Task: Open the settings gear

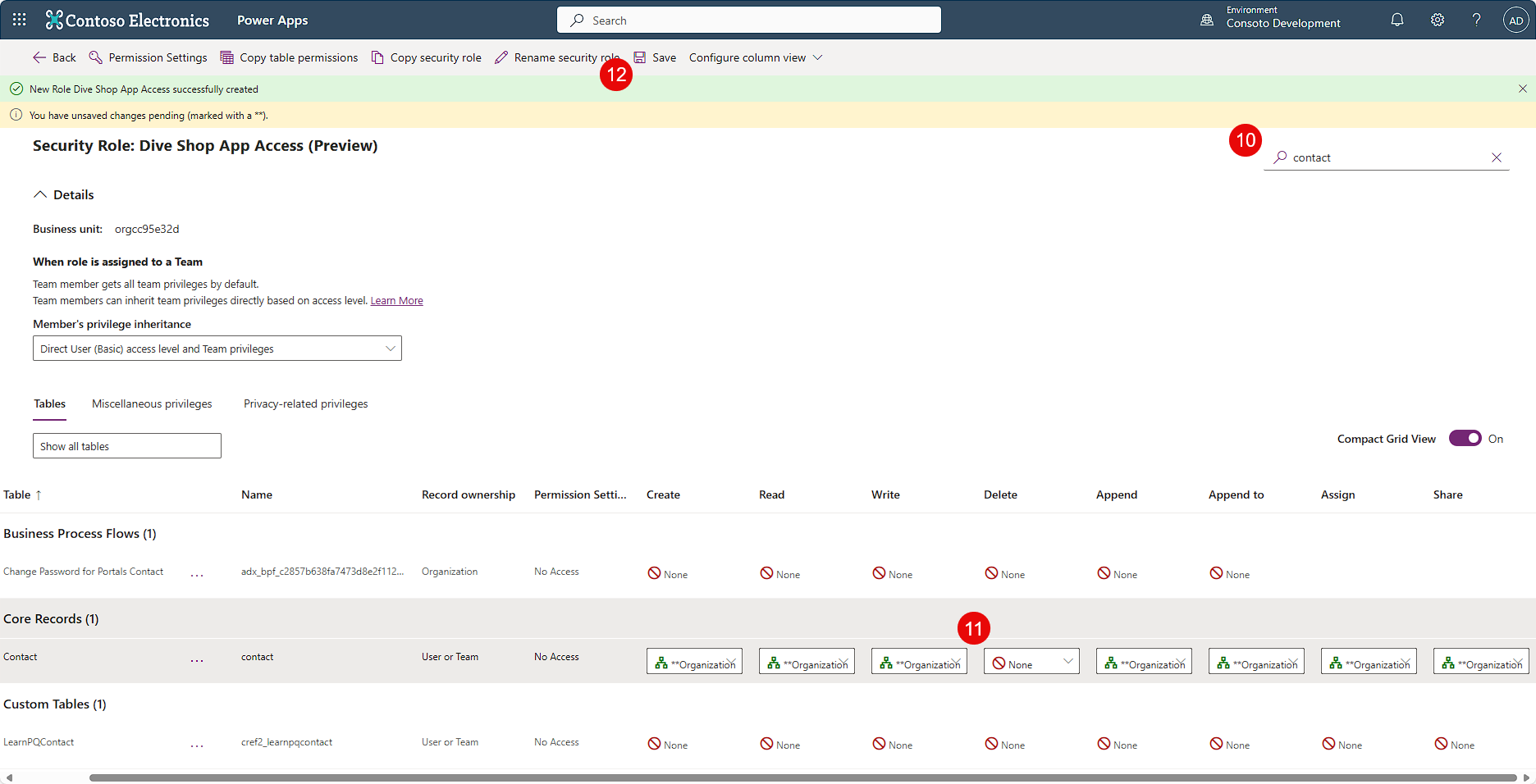Action: [x=1437, y=19]
